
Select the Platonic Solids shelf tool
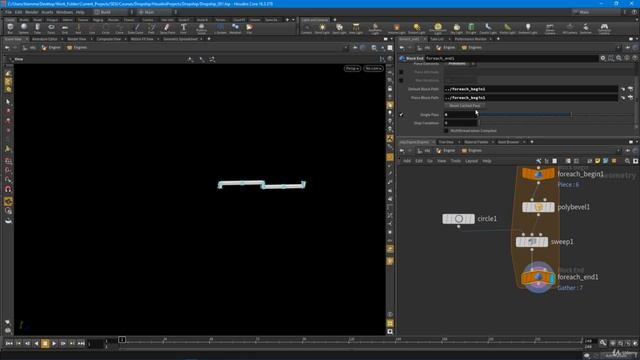tap(201, 29)
